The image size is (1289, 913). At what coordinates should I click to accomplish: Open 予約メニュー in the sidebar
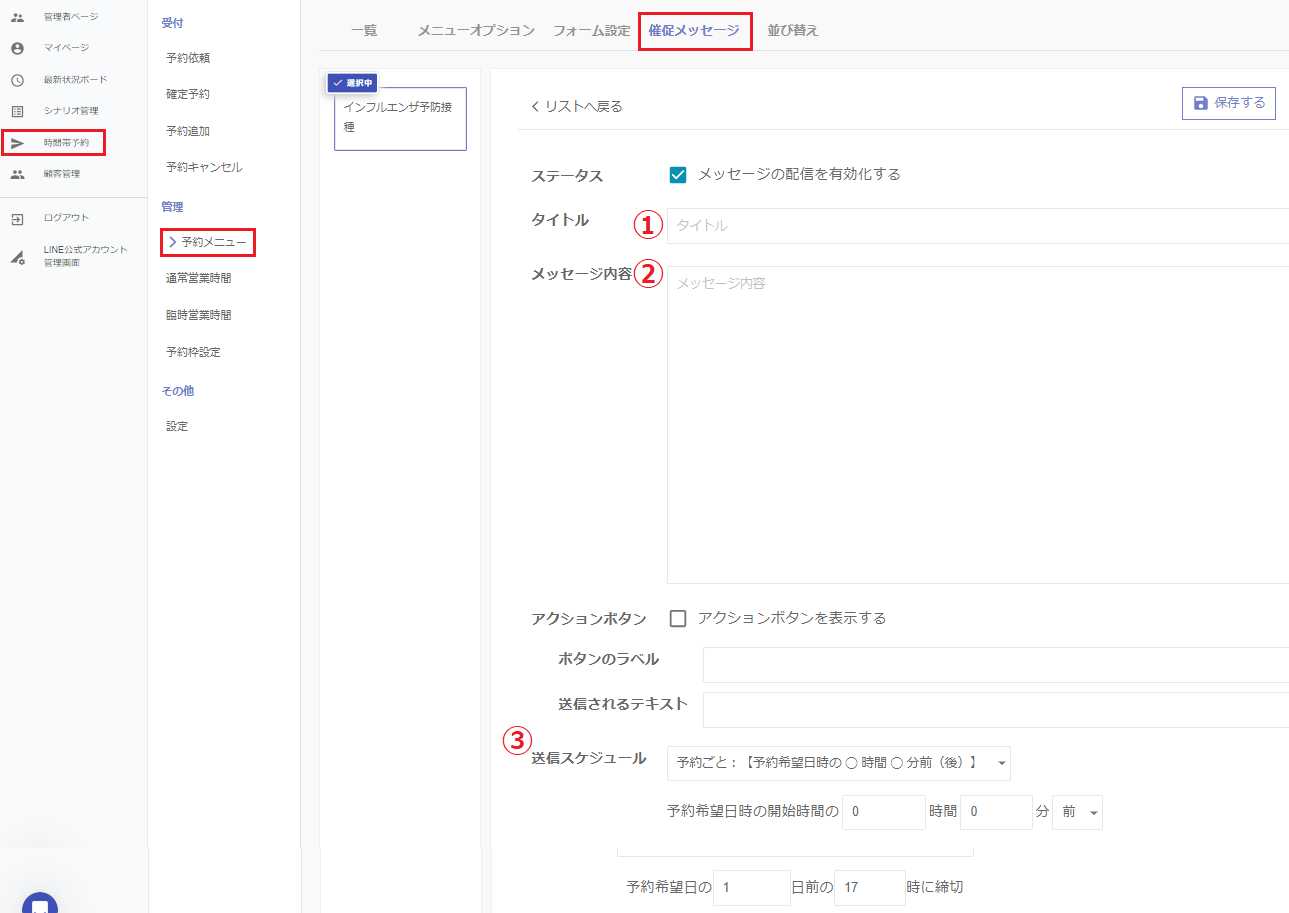(213, 242)
